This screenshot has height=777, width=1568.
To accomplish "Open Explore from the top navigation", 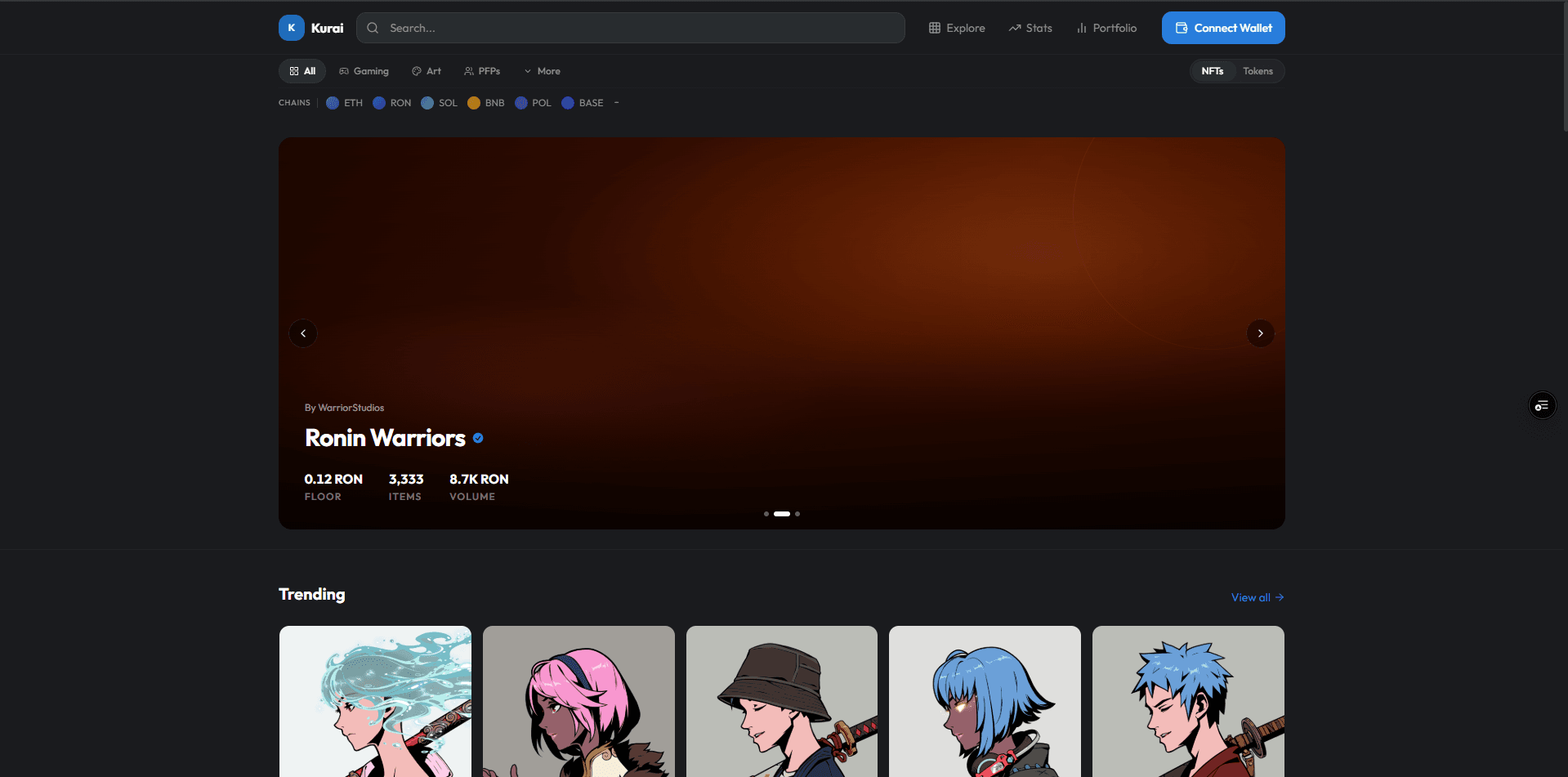I will click(x=956, y=27).
